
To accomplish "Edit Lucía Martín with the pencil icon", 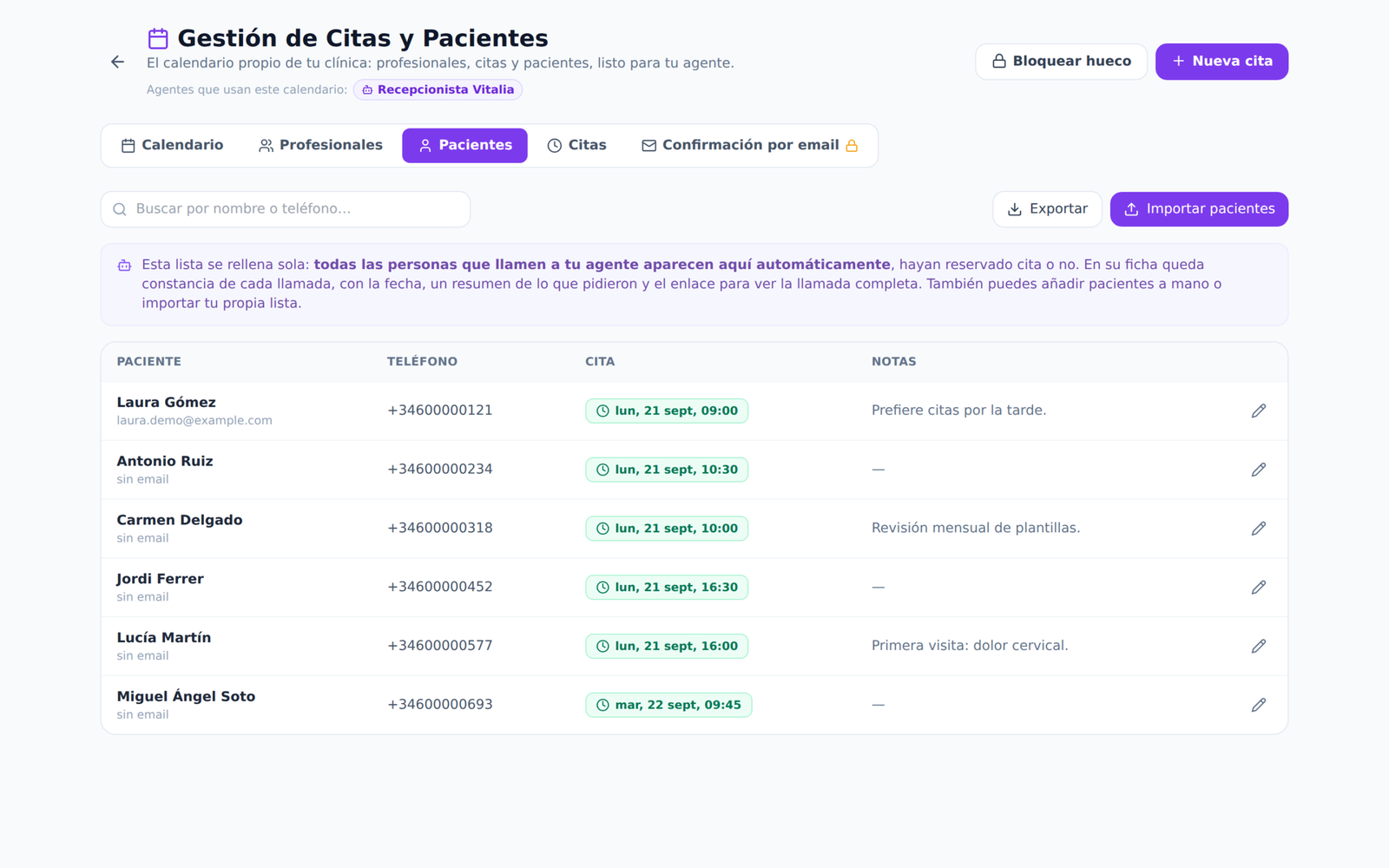I will click(x=1259, y=646).
